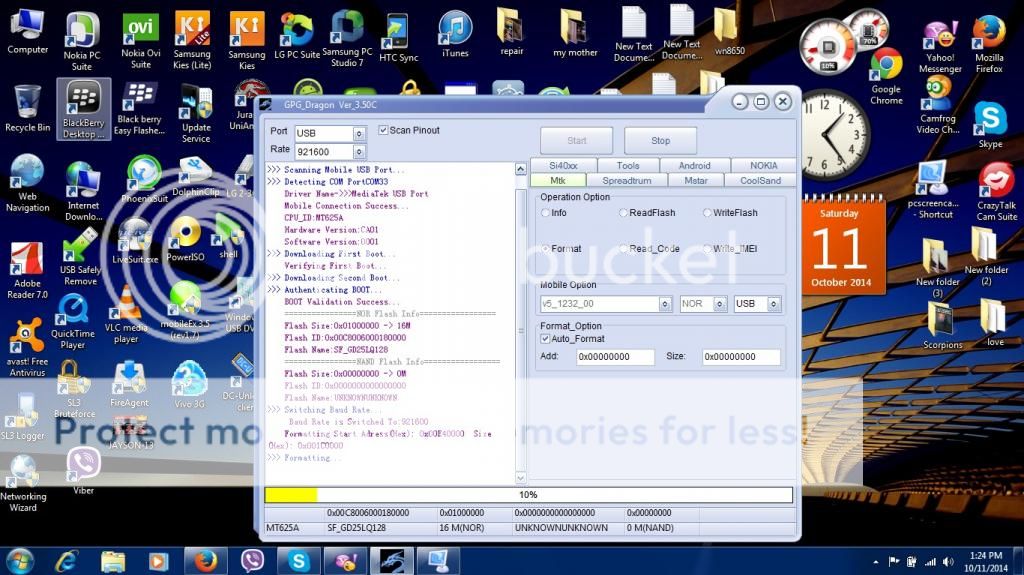This screenshot has height=575, width=1024.
Task: Disable the Auto_Format checkbox
Action: coord(546,339)
